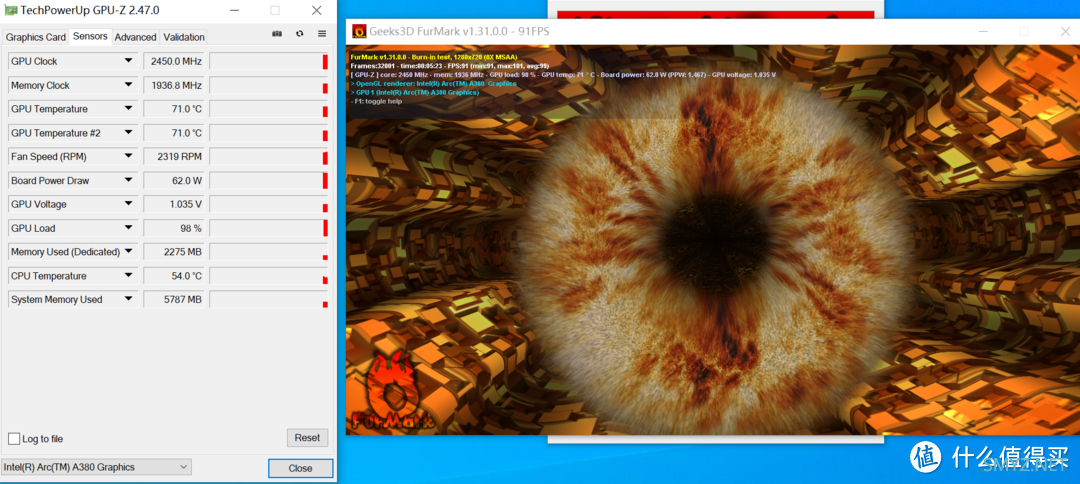Select the Sensors tab
The height and width of the screenshot is (484, 1080).
tap(90, 36)
